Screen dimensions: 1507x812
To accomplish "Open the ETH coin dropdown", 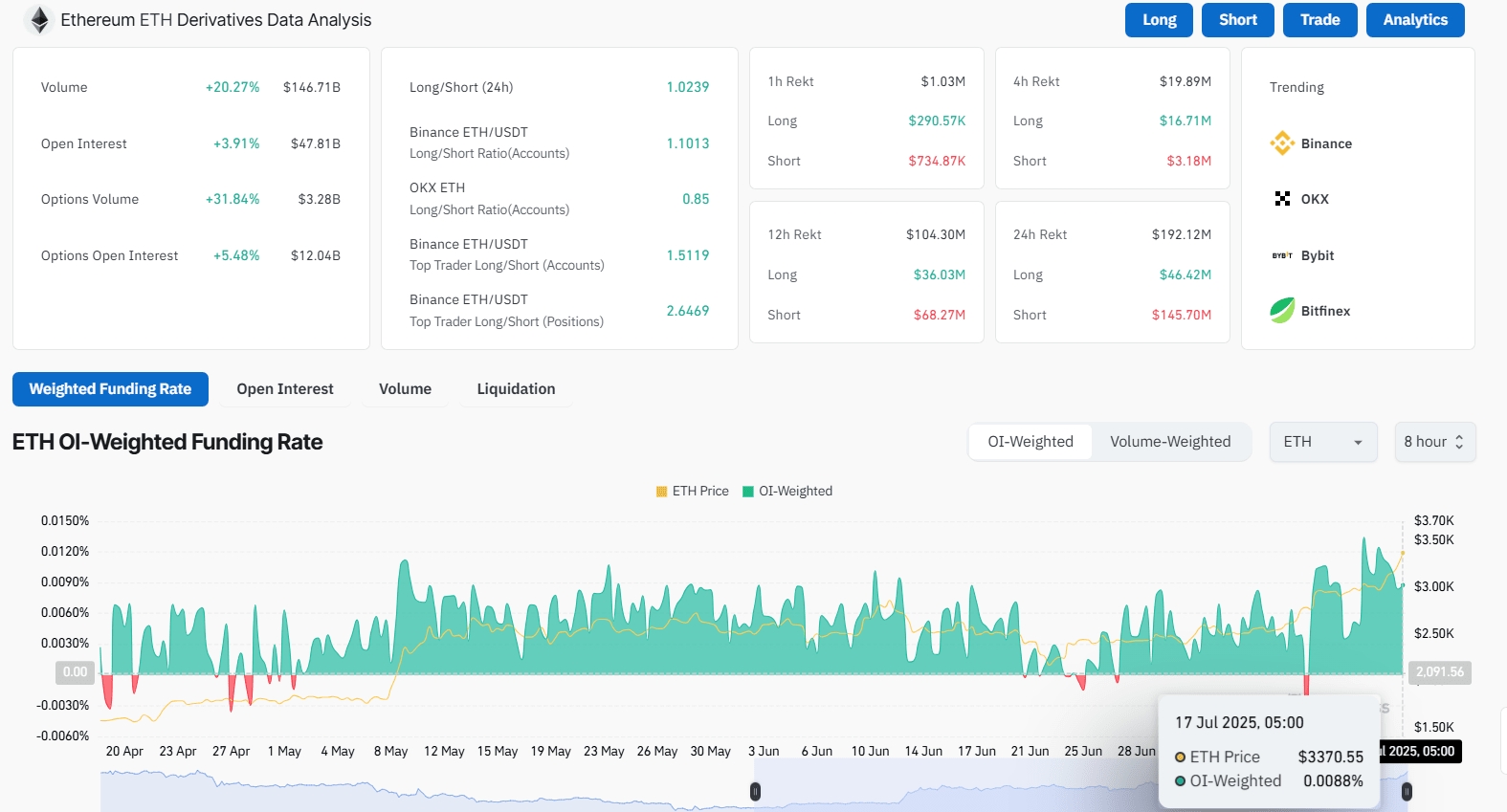I will (1323, 442).
